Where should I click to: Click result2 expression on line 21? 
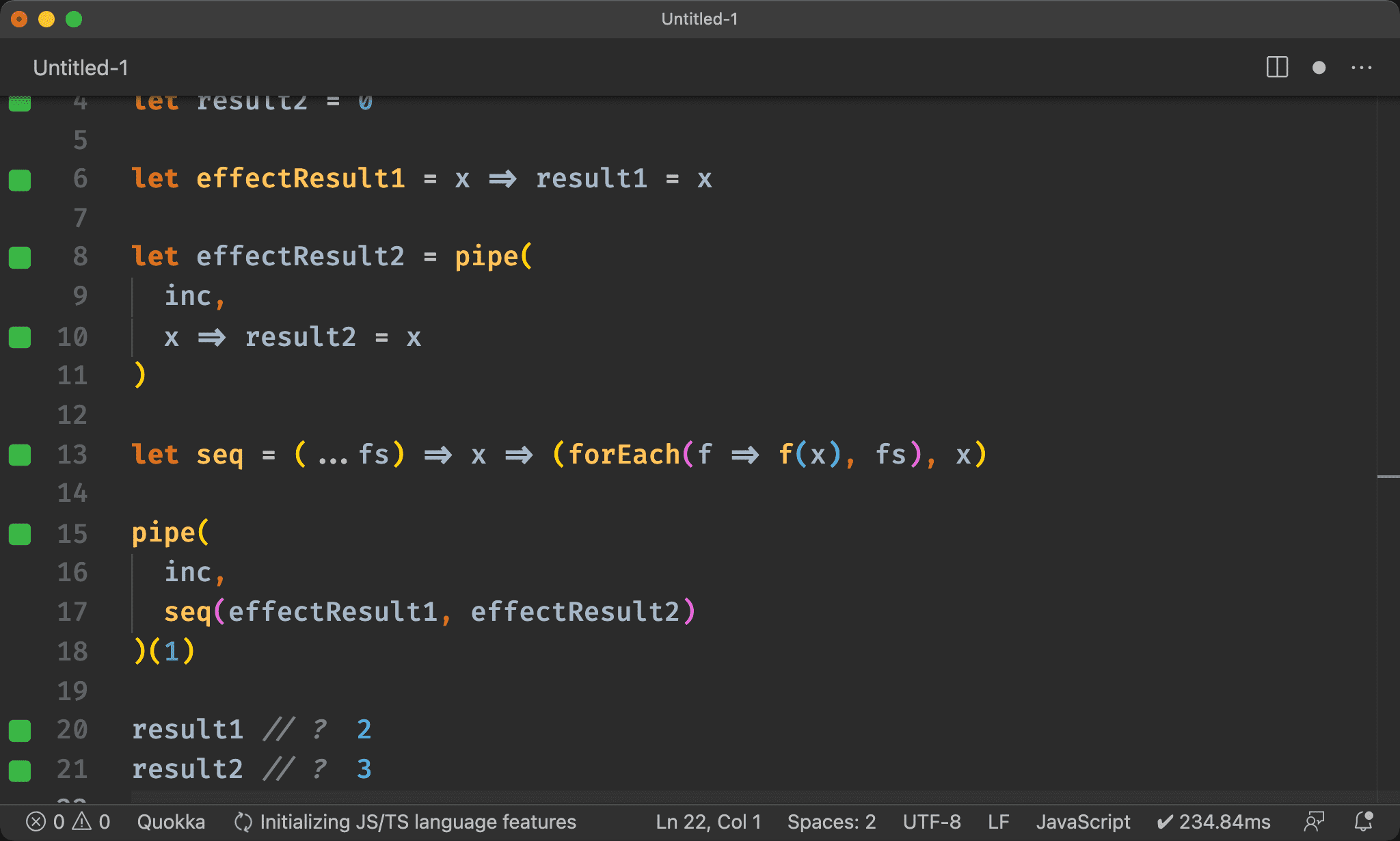188,769
